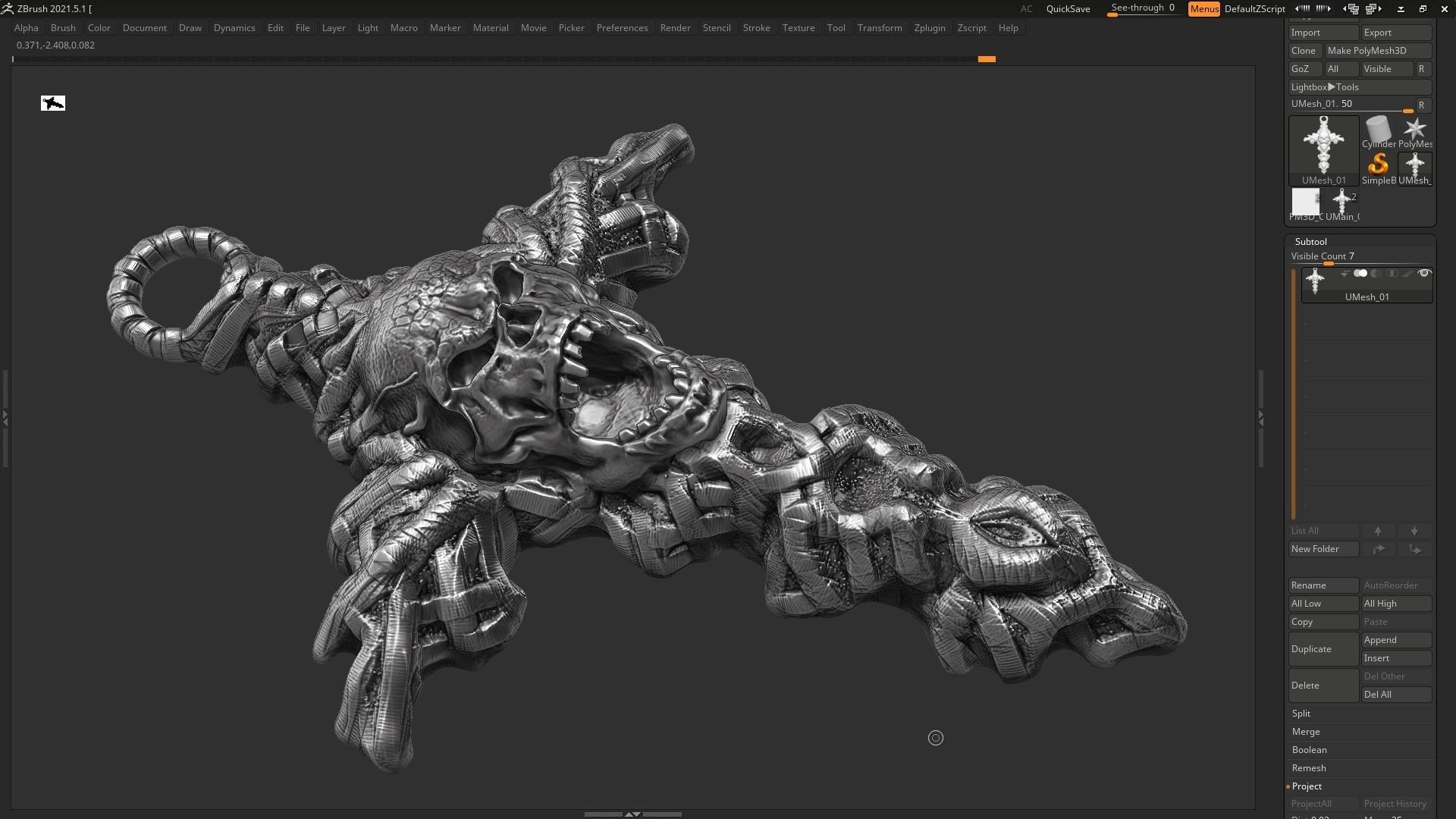This screenshot has width=1456, height=819.
Task: Toggle polypaint brush icon on UMesh_01 subtool
Action: 1407,274
